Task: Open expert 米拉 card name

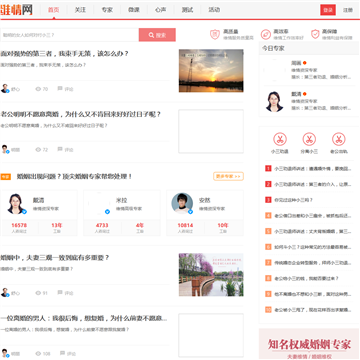Action: click(x=121, y=200)
